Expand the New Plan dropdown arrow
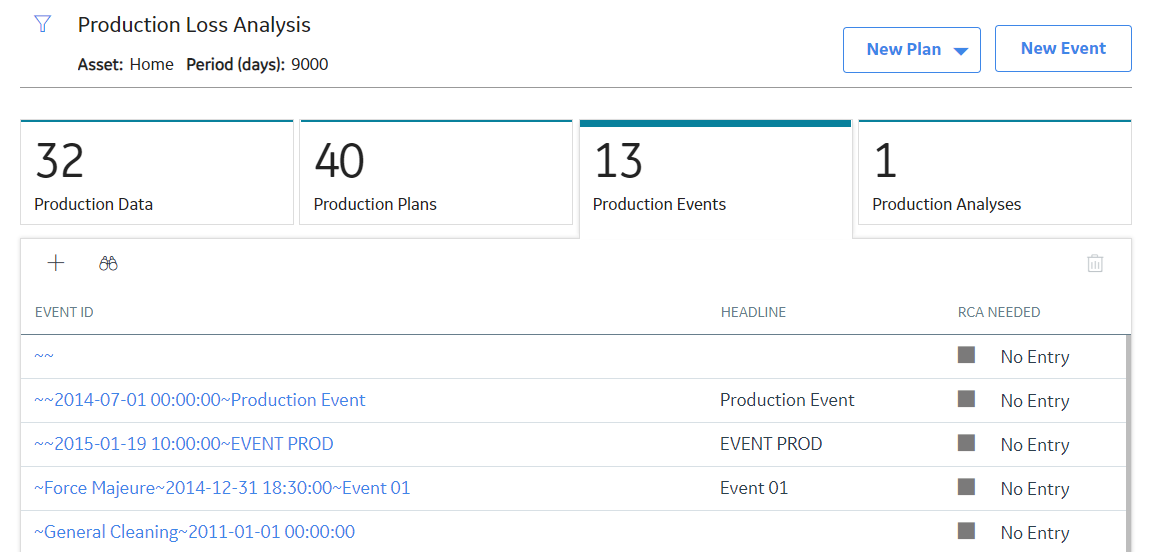Screen dimensions: 1151x552 (x=961, y=51)
